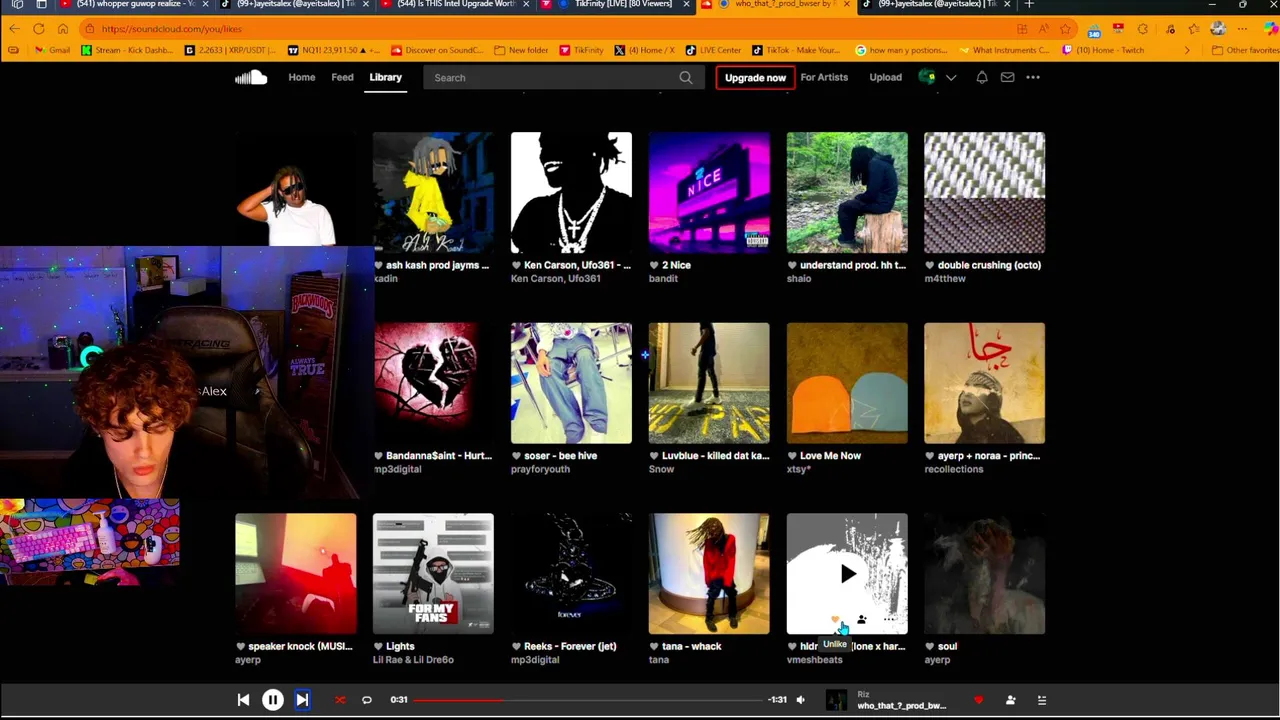Click the SoundCloud logo

pyautogui.click(x=251, y=77)
